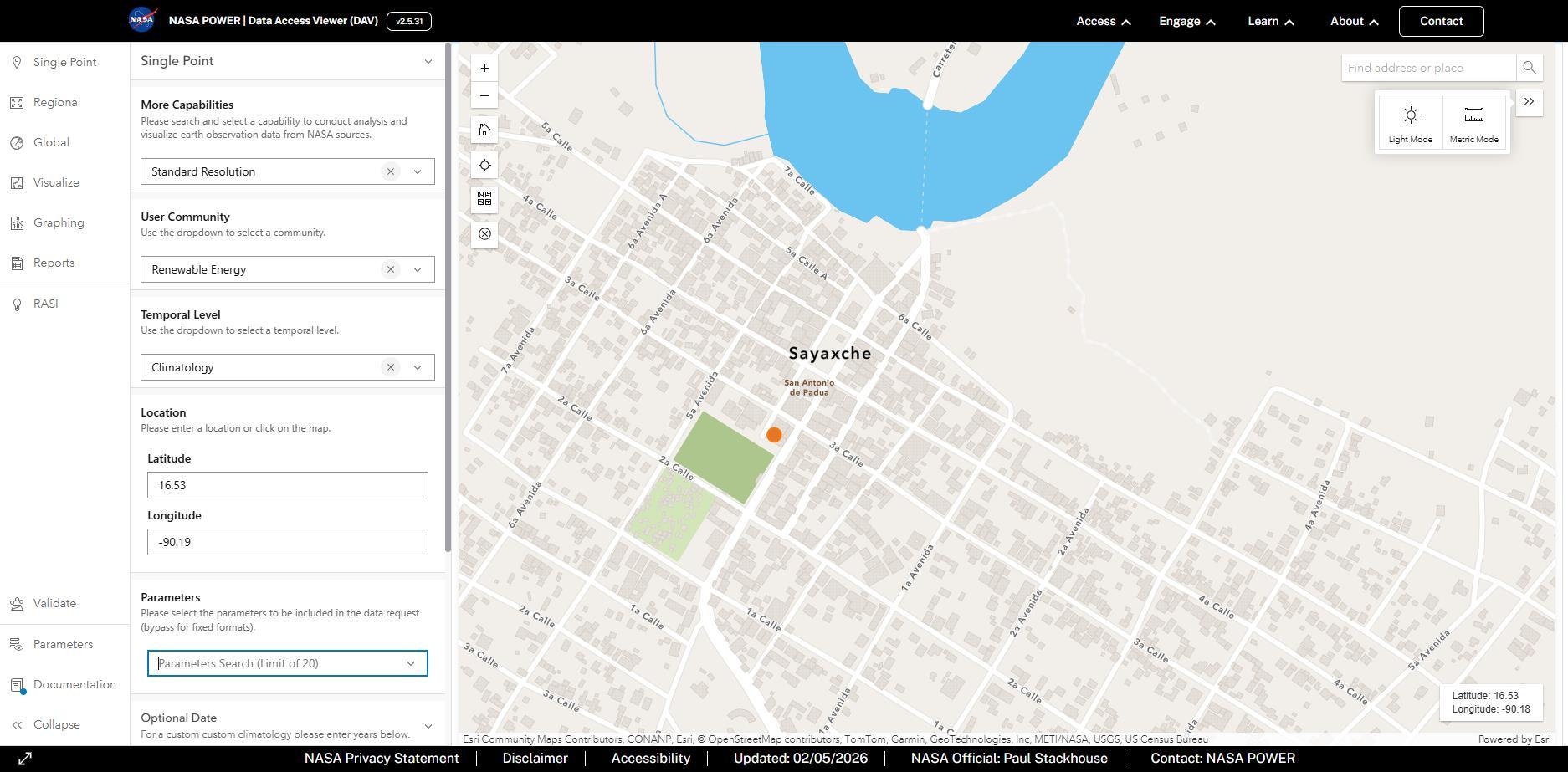Open the Disclaimer link
Screen dimensions: 1568x772
tap(535, 759)
